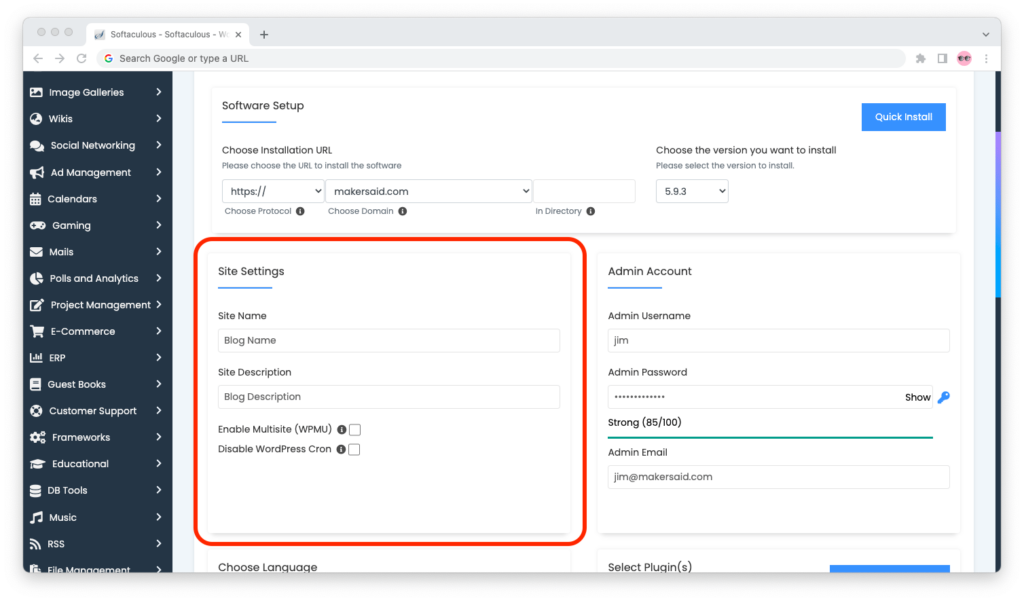1024x601 pixels.
Task: Click the Educational graduation cap icon
Action: pyautogui.click(x=38, y=464)
